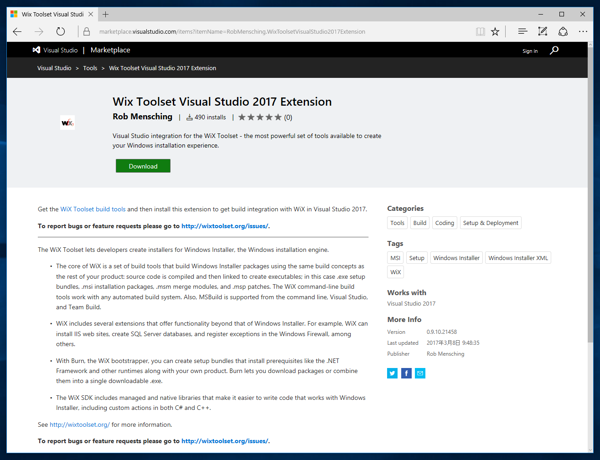Click the star rating row
Screen dimensions: 600x460
(x=260, y=117)
